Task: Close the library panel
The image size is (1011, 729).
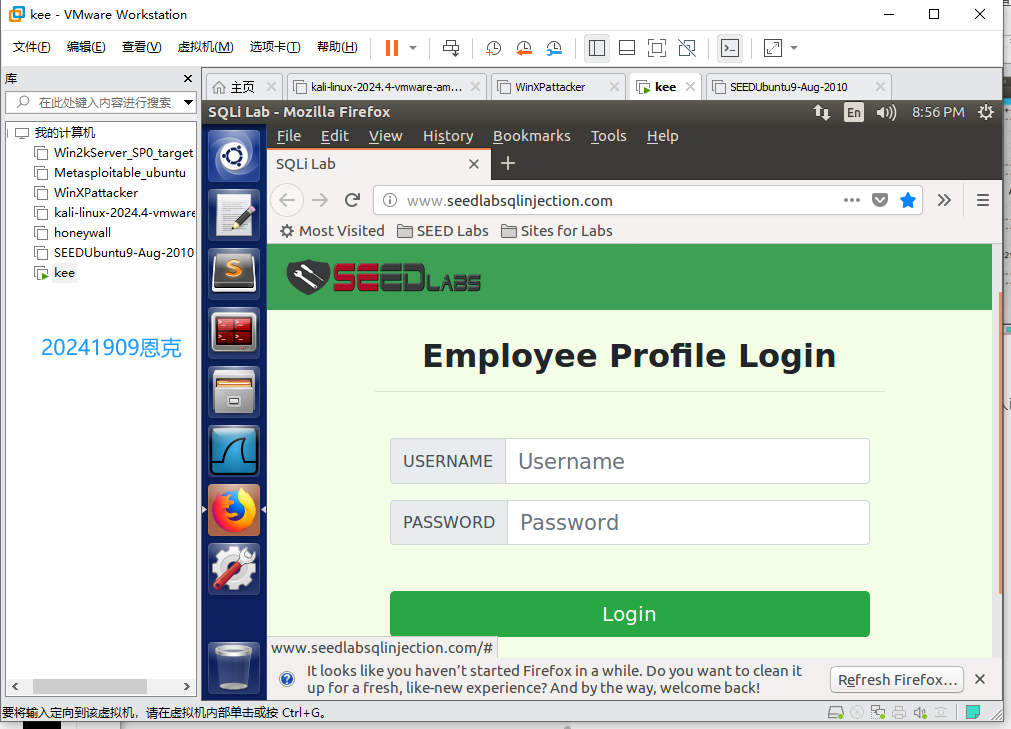Action: (188, 79)
